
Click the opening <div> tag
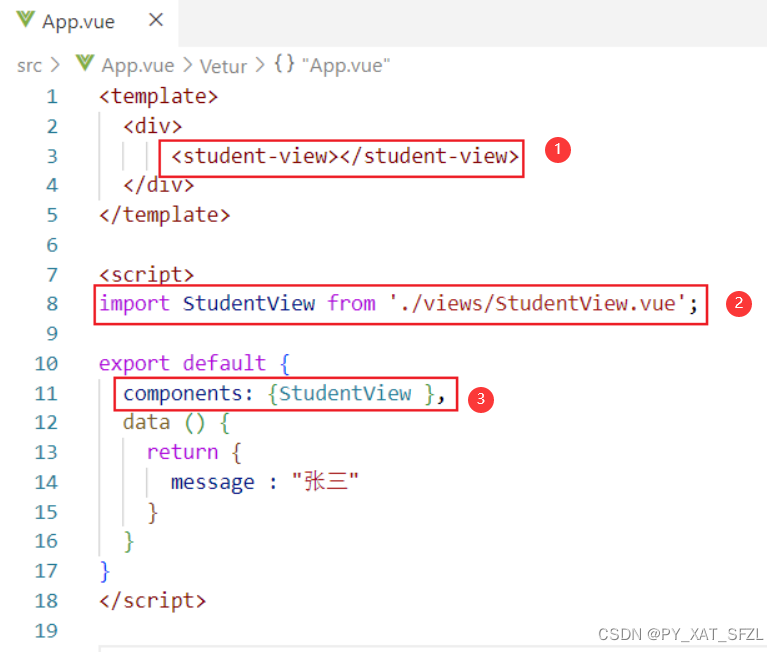point(153,126)
